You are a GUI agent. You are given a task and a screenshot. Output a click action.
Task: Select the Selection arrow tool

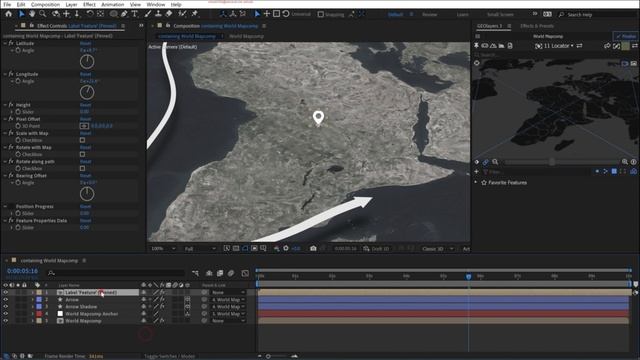(21, 14)
